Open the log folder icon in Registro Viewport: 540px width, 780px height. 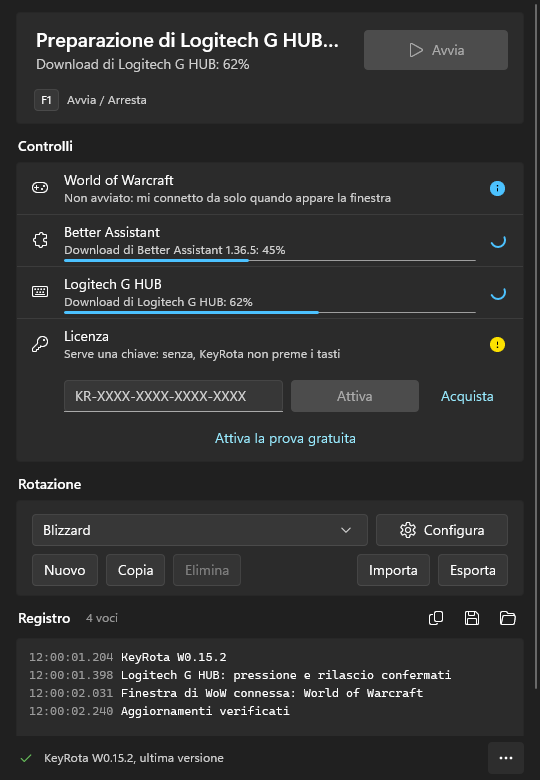pos(508,618)
